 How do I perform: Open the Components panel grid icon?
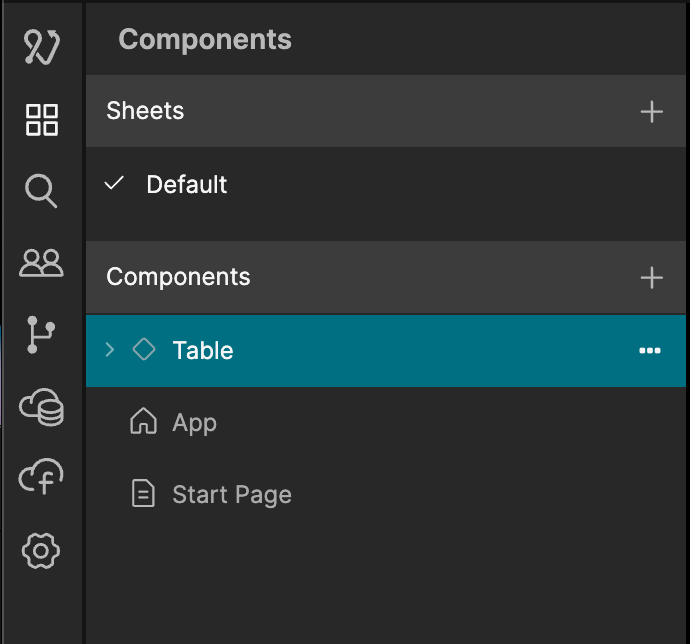tap(42, 120)
